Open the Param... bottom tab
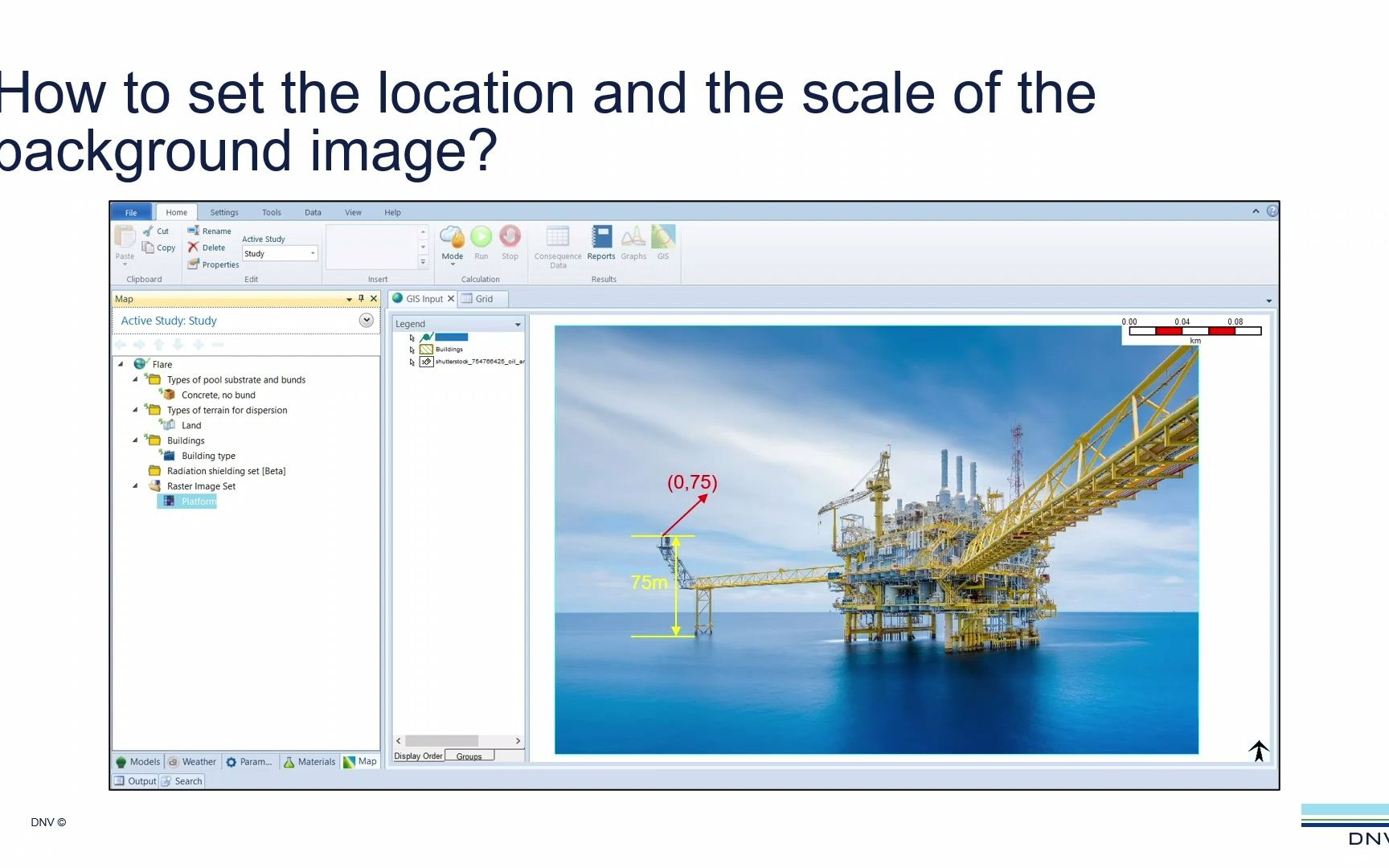The width and height of the screenshot is (1389, 868). pyautogui.click(x=250, y=762)
